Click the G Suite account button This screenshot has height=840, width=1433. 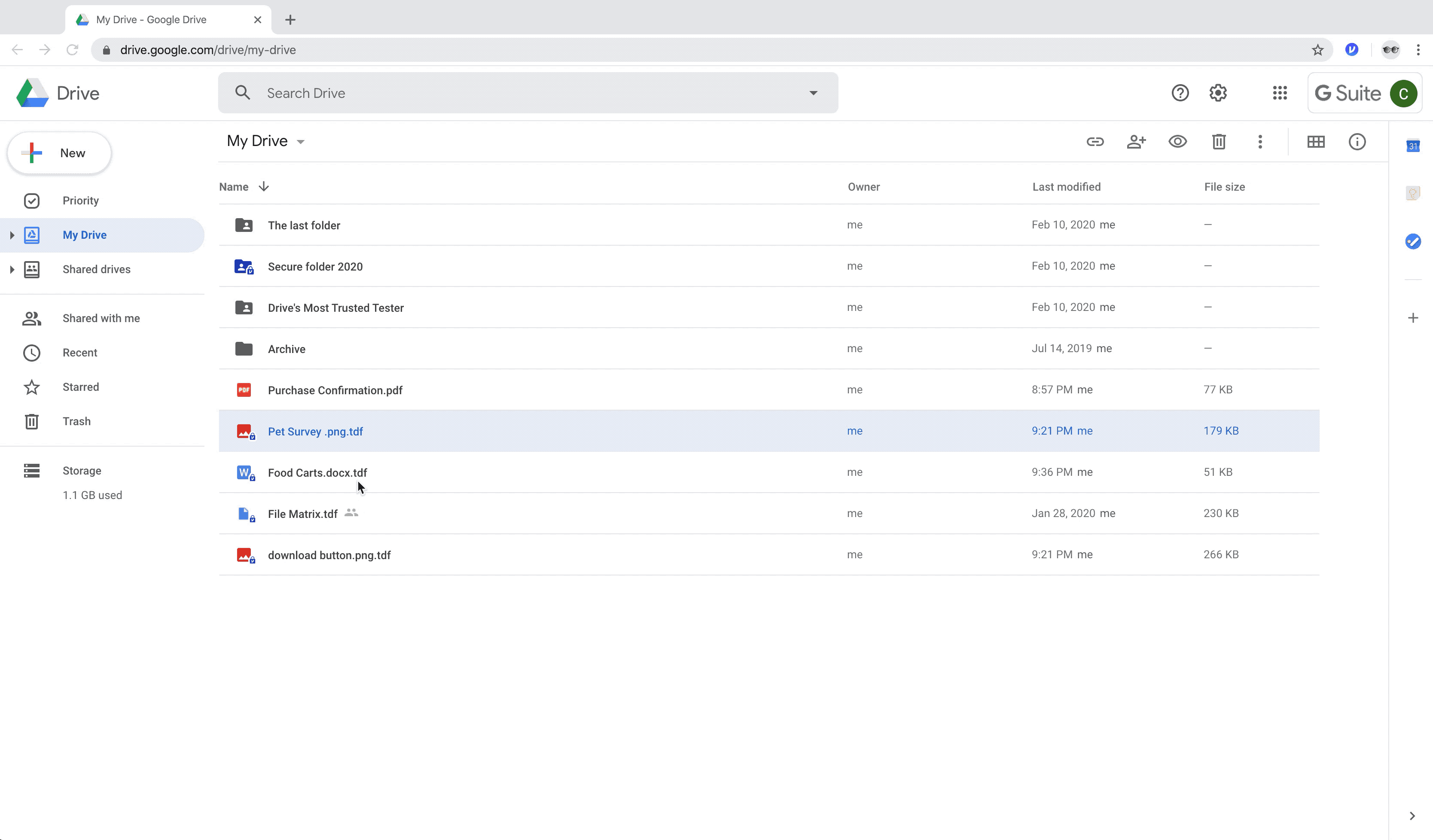click(1365, 93)
